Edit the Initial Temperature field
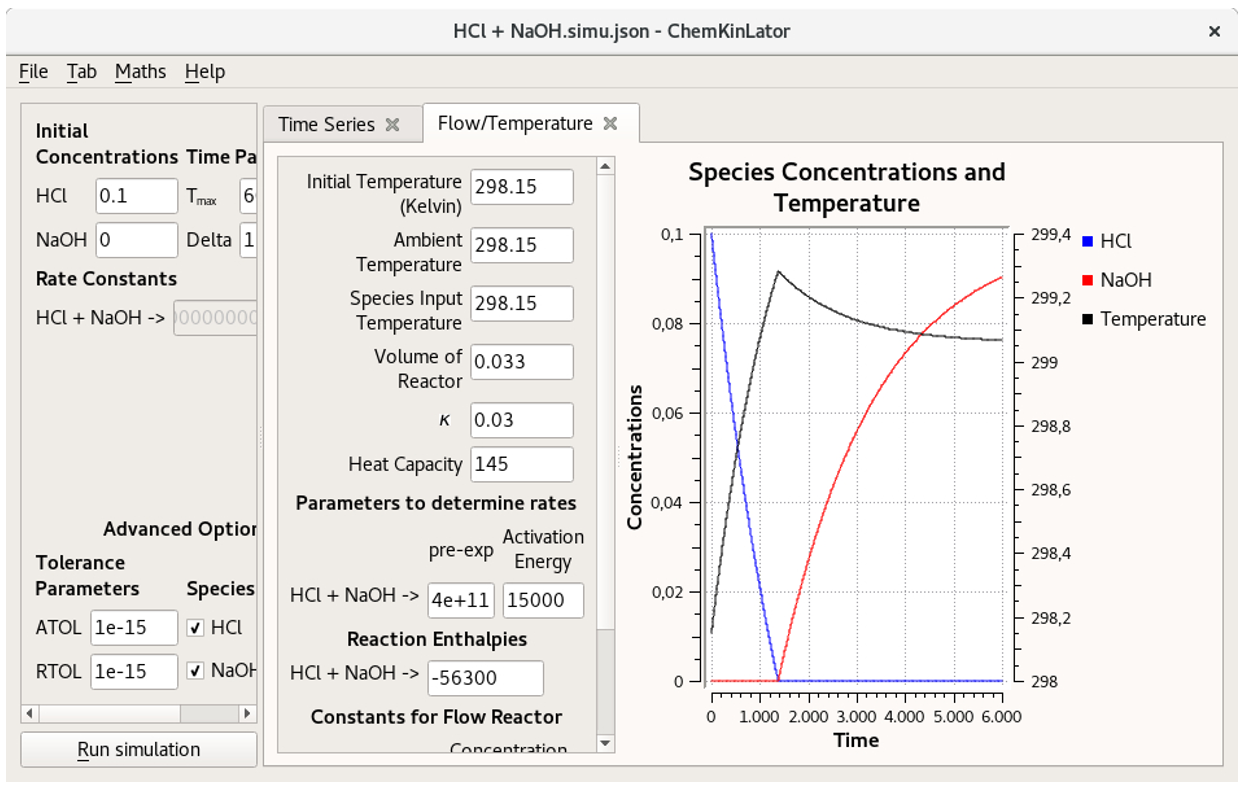Image resolution: width=1246 pixels, height=791 pixels. pos(521,186)
